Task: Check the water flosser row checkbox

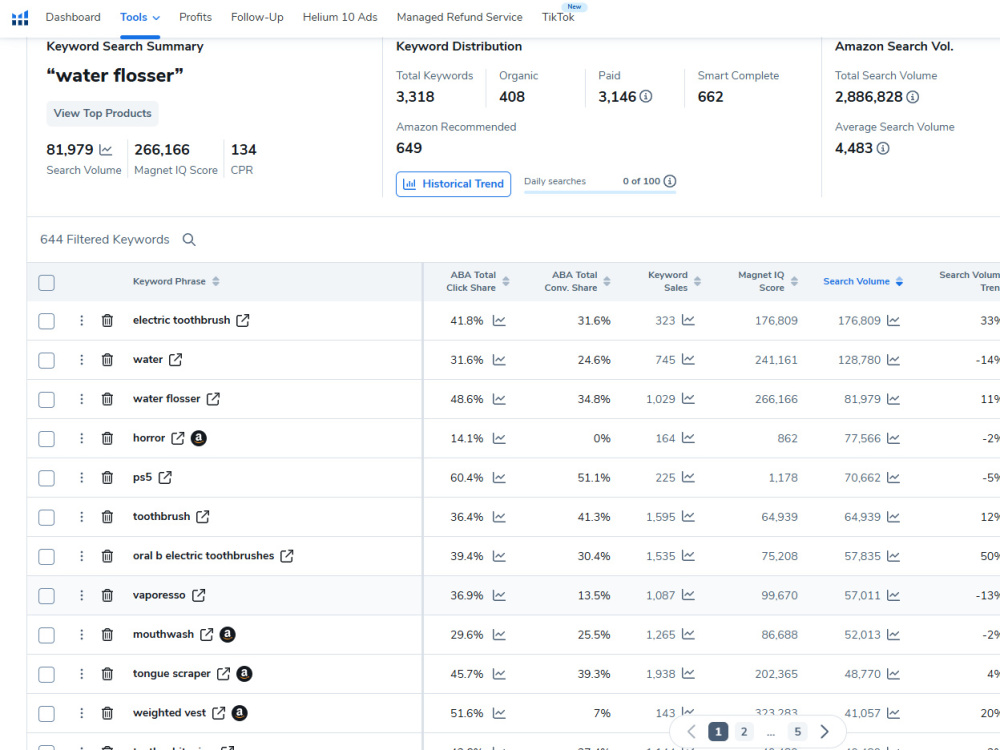Action: 47,400
